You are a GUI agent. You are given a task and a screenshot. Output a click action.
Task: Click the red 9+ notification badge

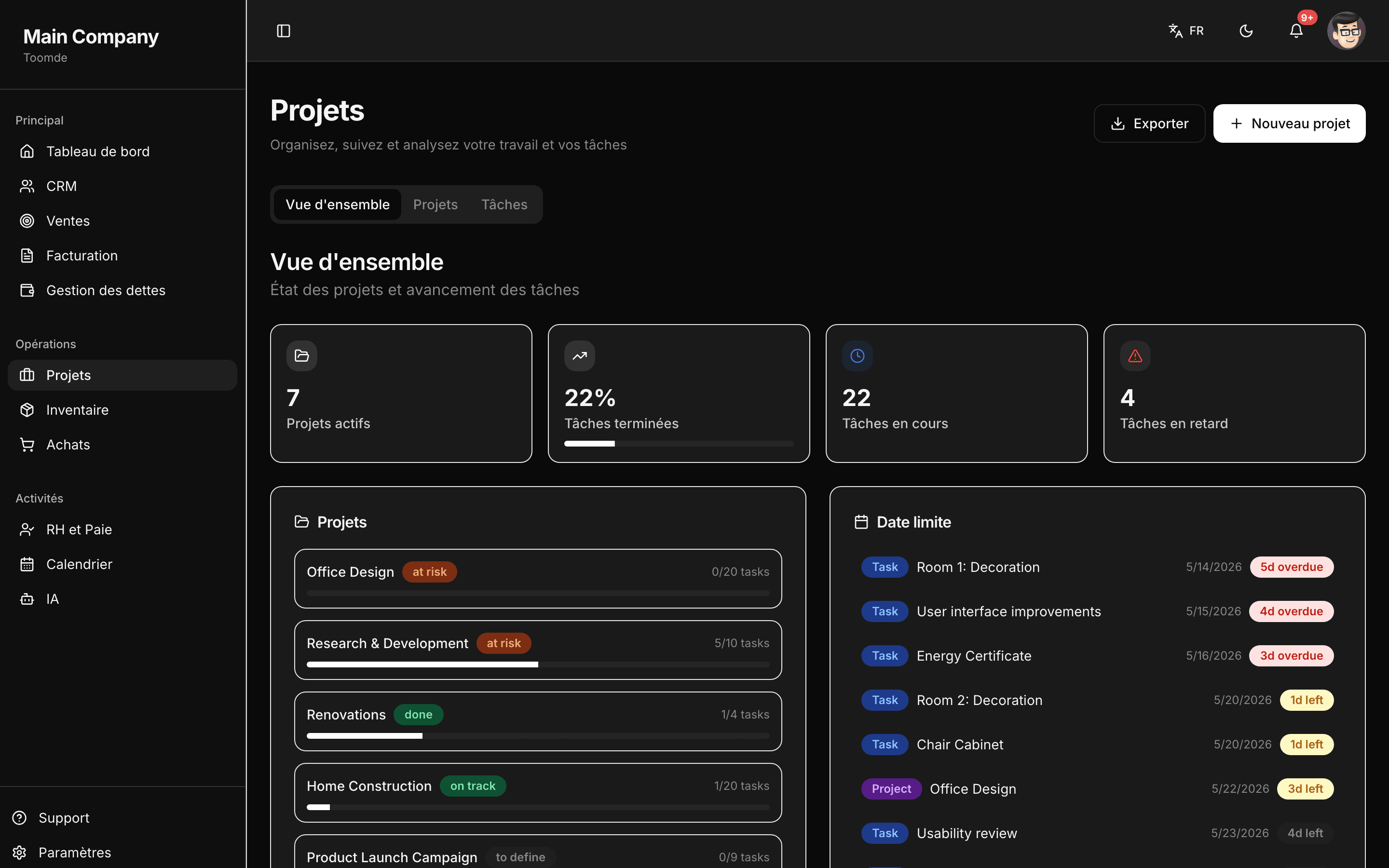(x=1307, y=18)
